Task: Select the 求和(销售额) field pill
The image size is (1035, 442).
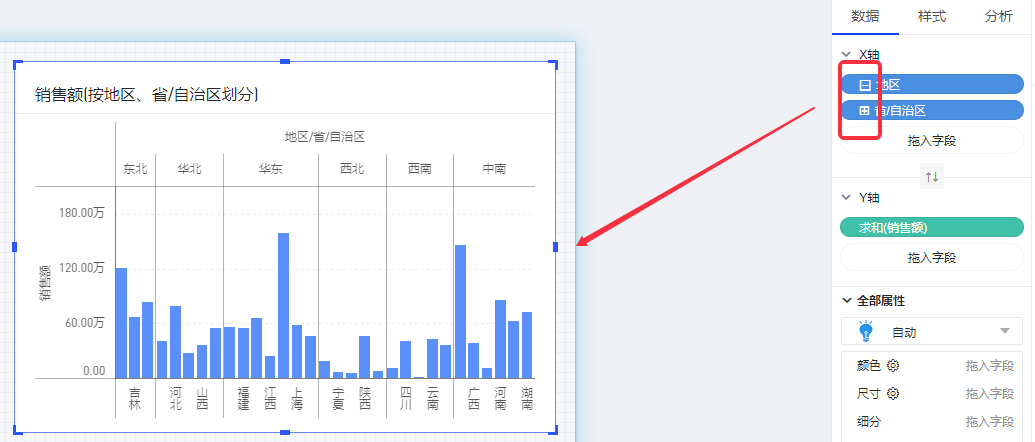Action: coord(932,228)
